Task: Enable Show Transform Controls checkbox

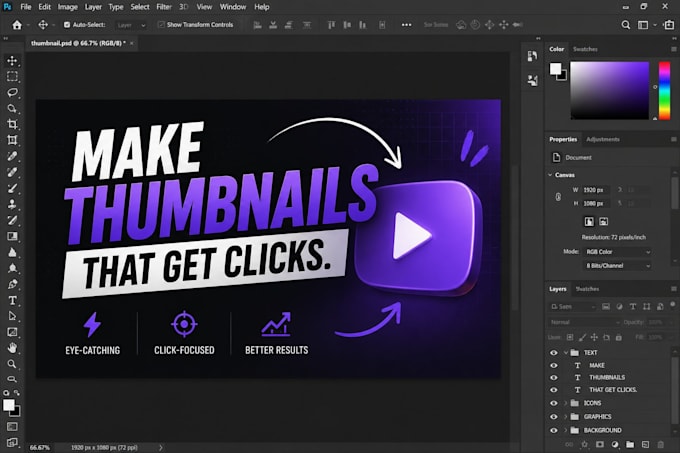Action: [161, 25]
